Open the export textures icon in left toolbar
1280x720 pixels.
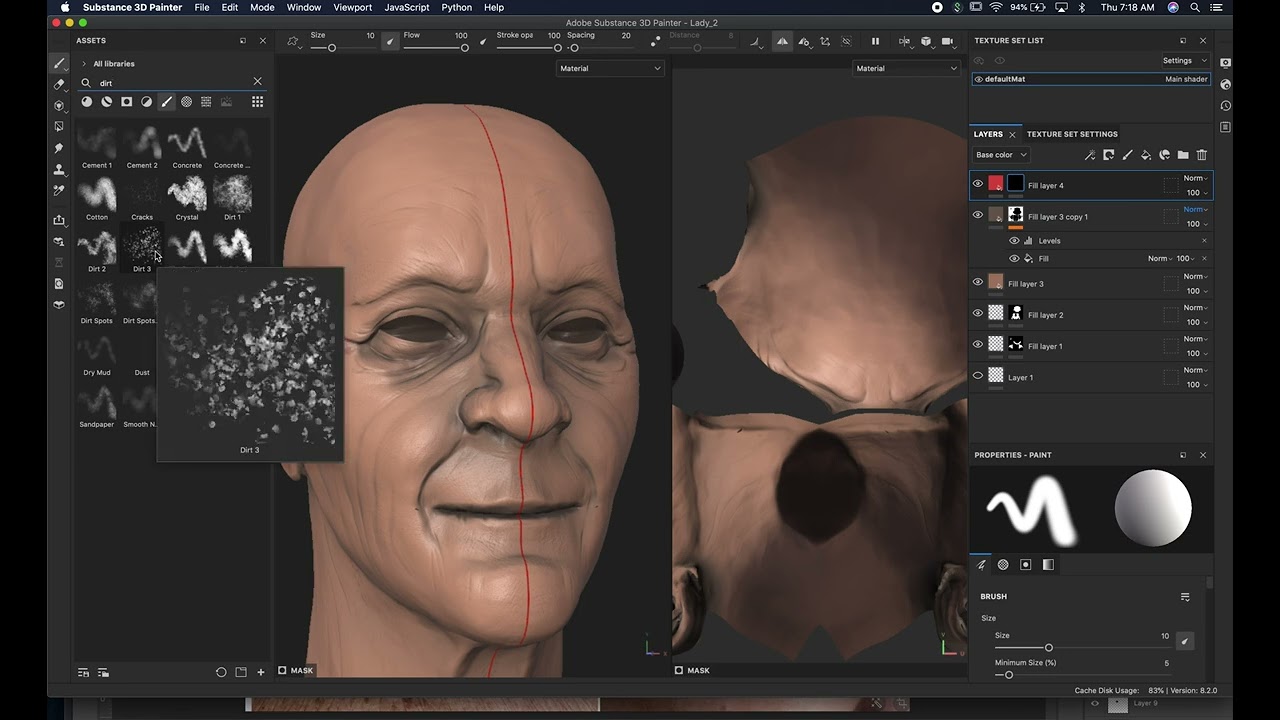(59, 220)
